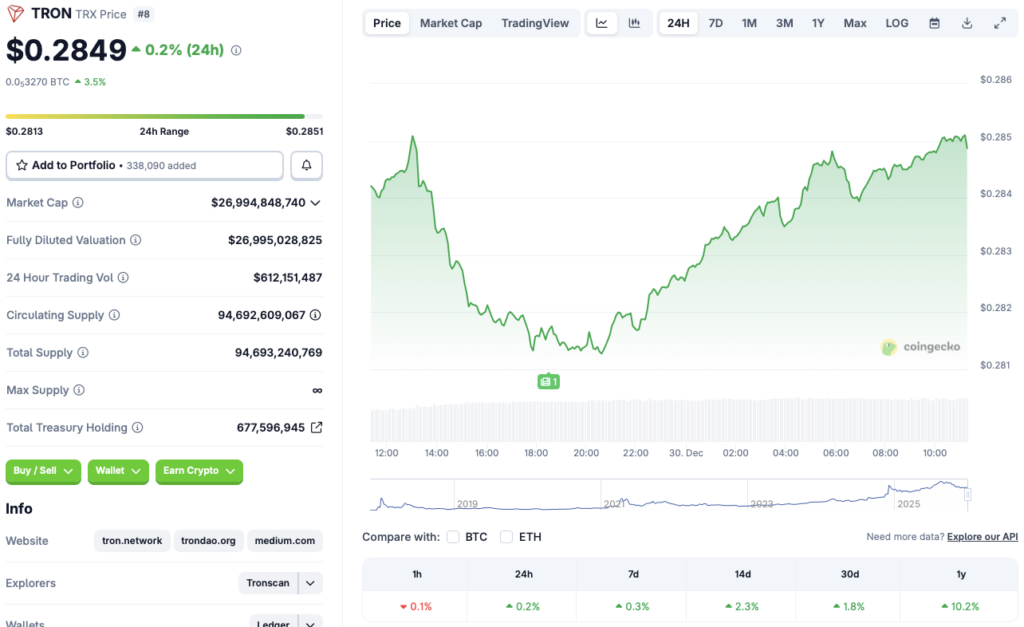
Task: Select the 7D timeframe
Action: click(715, 22)
